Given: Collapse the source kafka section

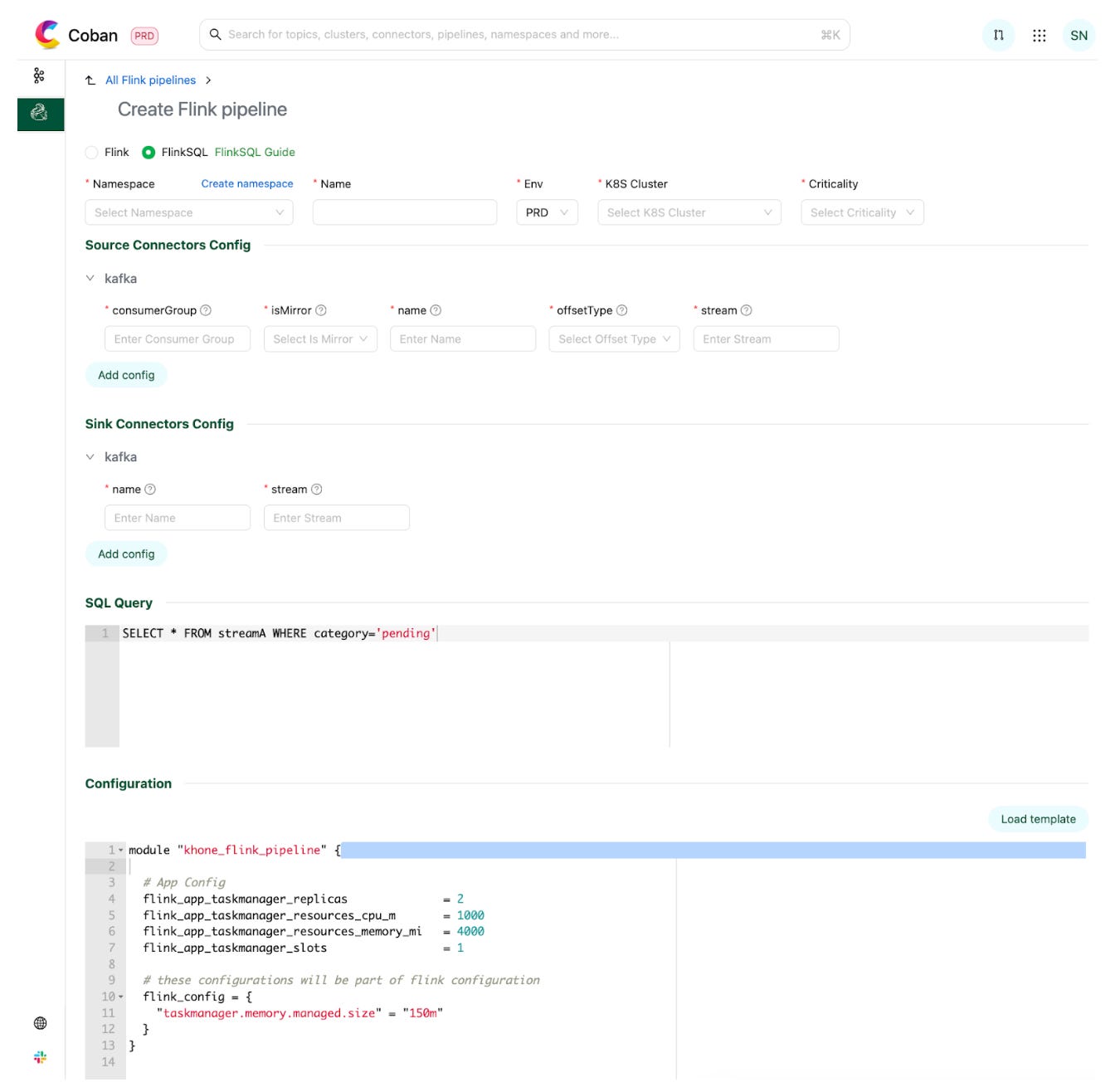Looking at the screenshot, I should (90, 279).
